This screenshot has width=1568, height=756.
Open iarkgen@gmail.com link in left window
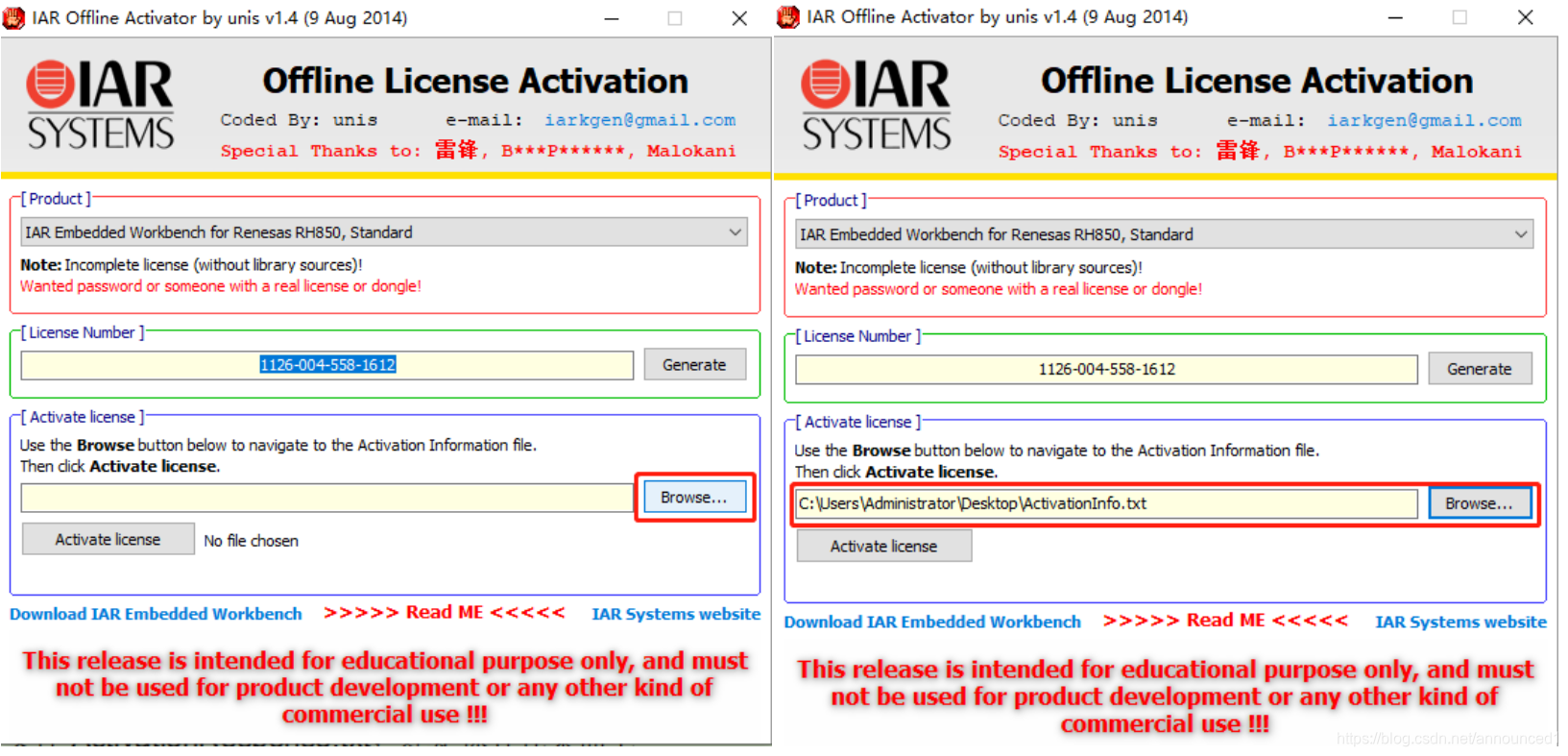[639, 120]
